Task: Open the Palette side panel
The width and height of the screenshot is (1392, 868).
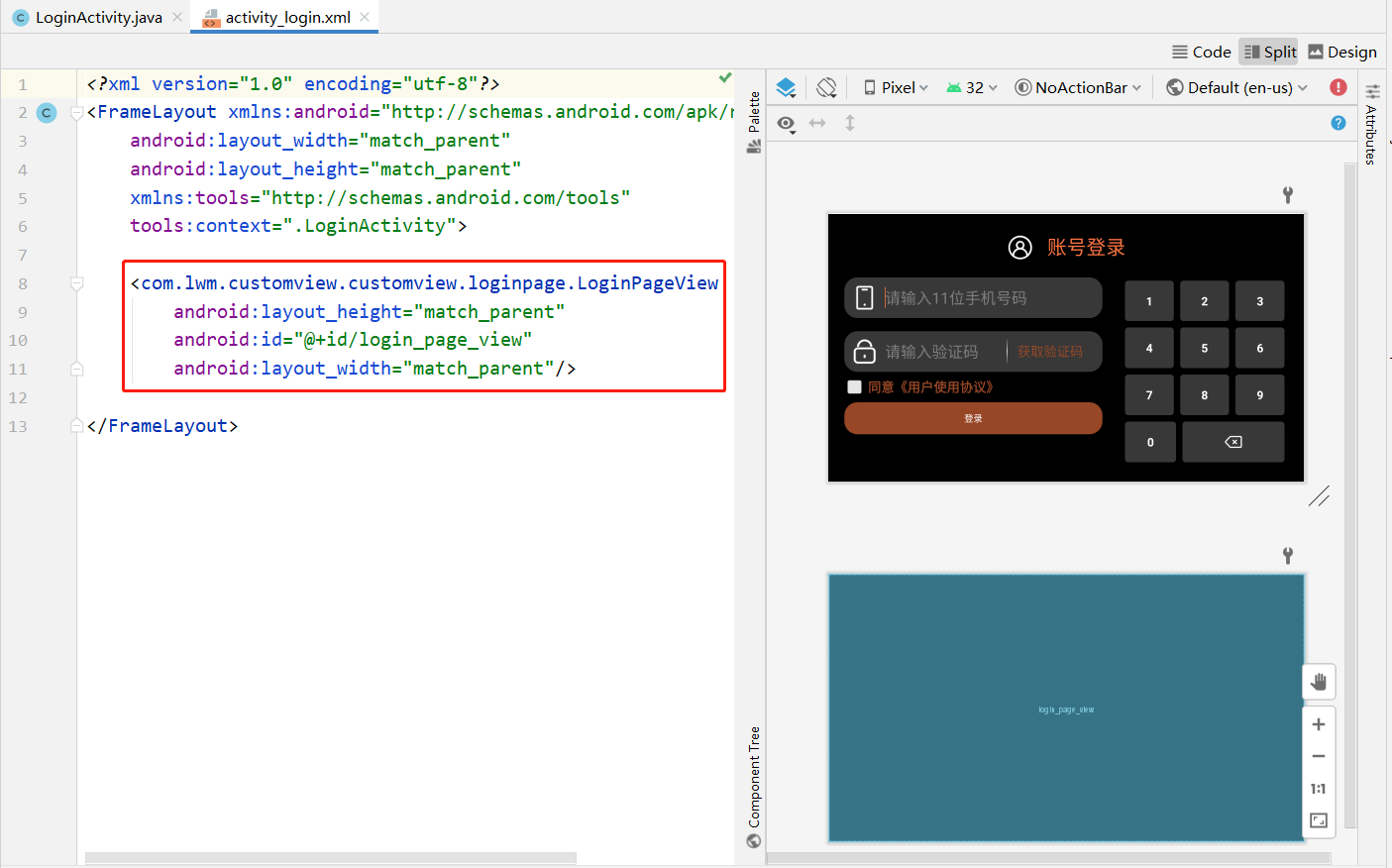Action: pos(754,121)
